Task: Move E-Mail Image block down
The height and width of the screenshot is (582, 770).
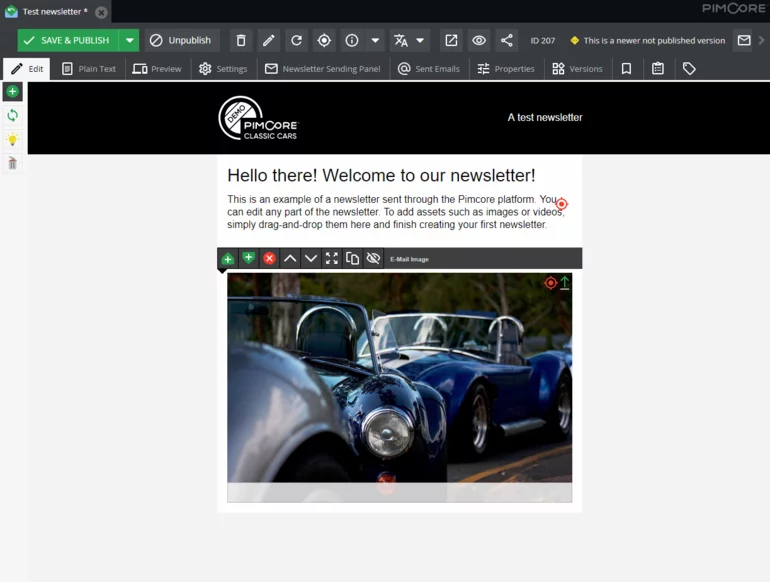Action: pos(311,258)
